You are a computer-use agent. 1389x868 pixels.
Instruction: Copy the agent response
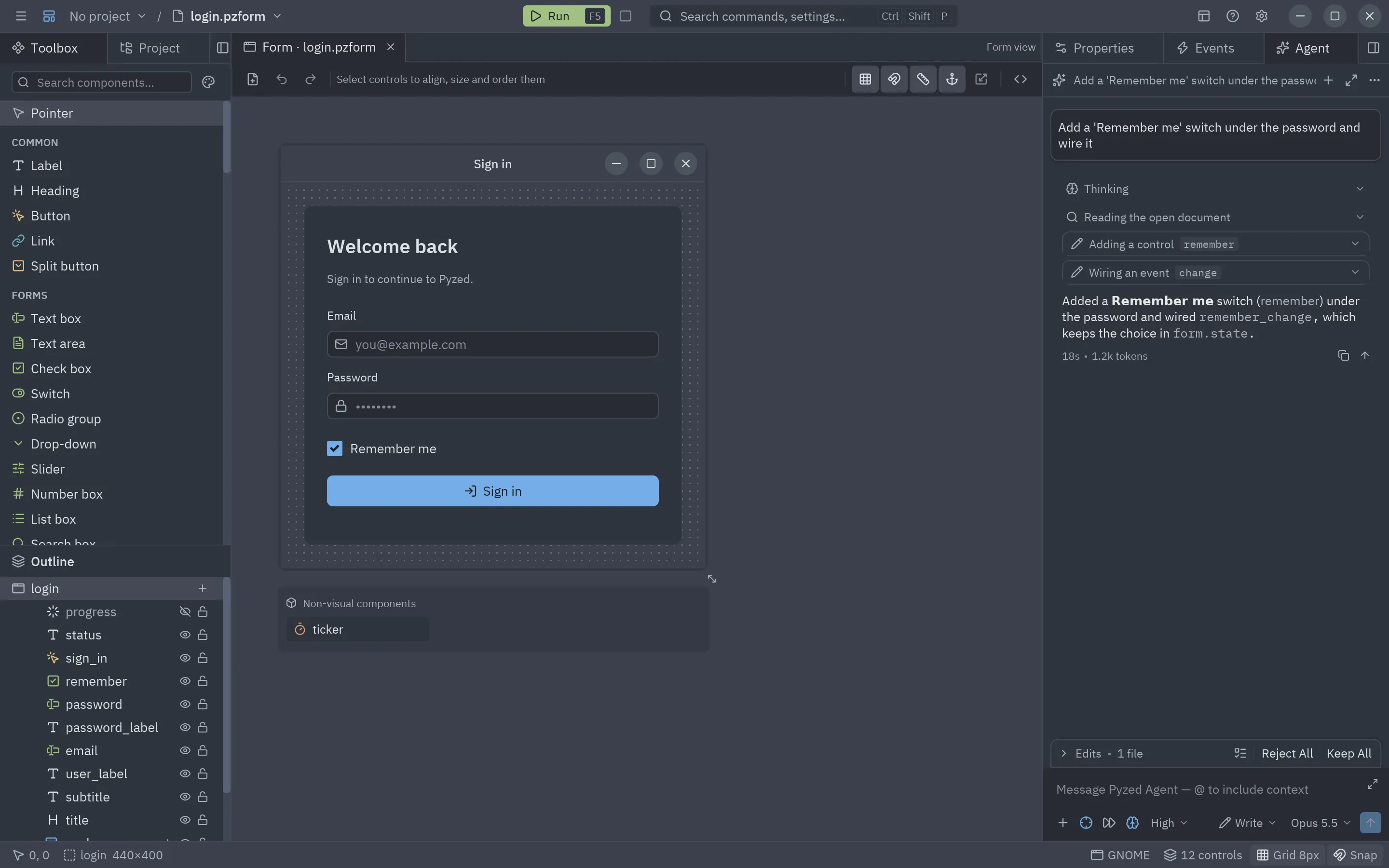point(1343,356)
